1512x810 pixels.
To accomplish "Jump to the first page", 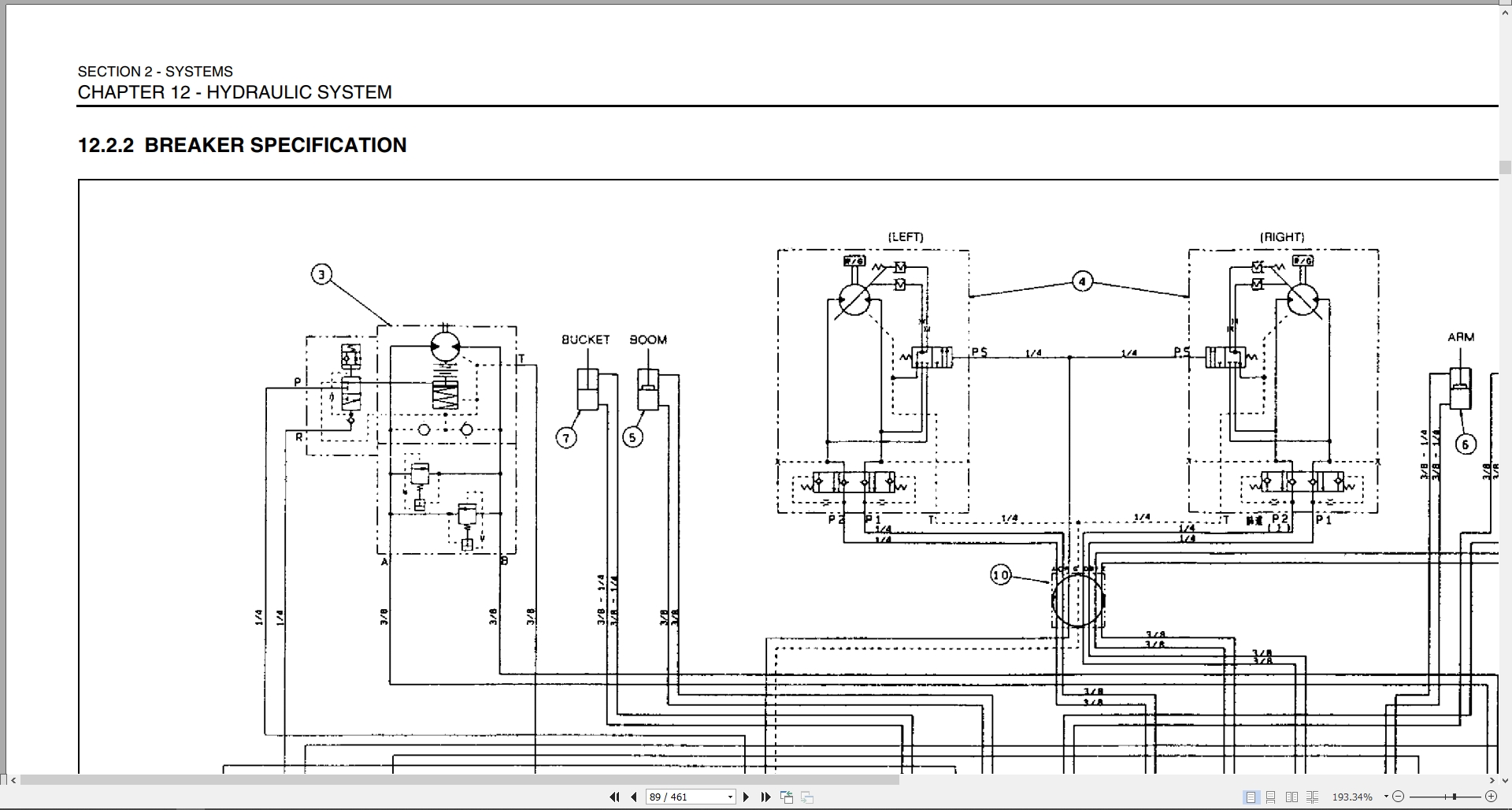I will click(615, 797).
